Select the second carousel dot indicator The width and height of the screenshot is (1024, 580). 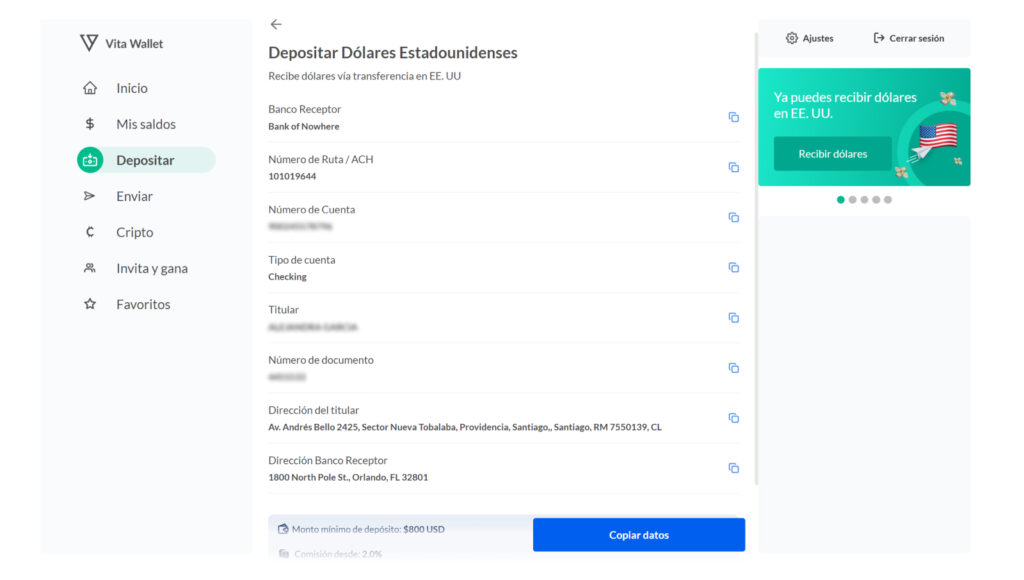[852, 199]
